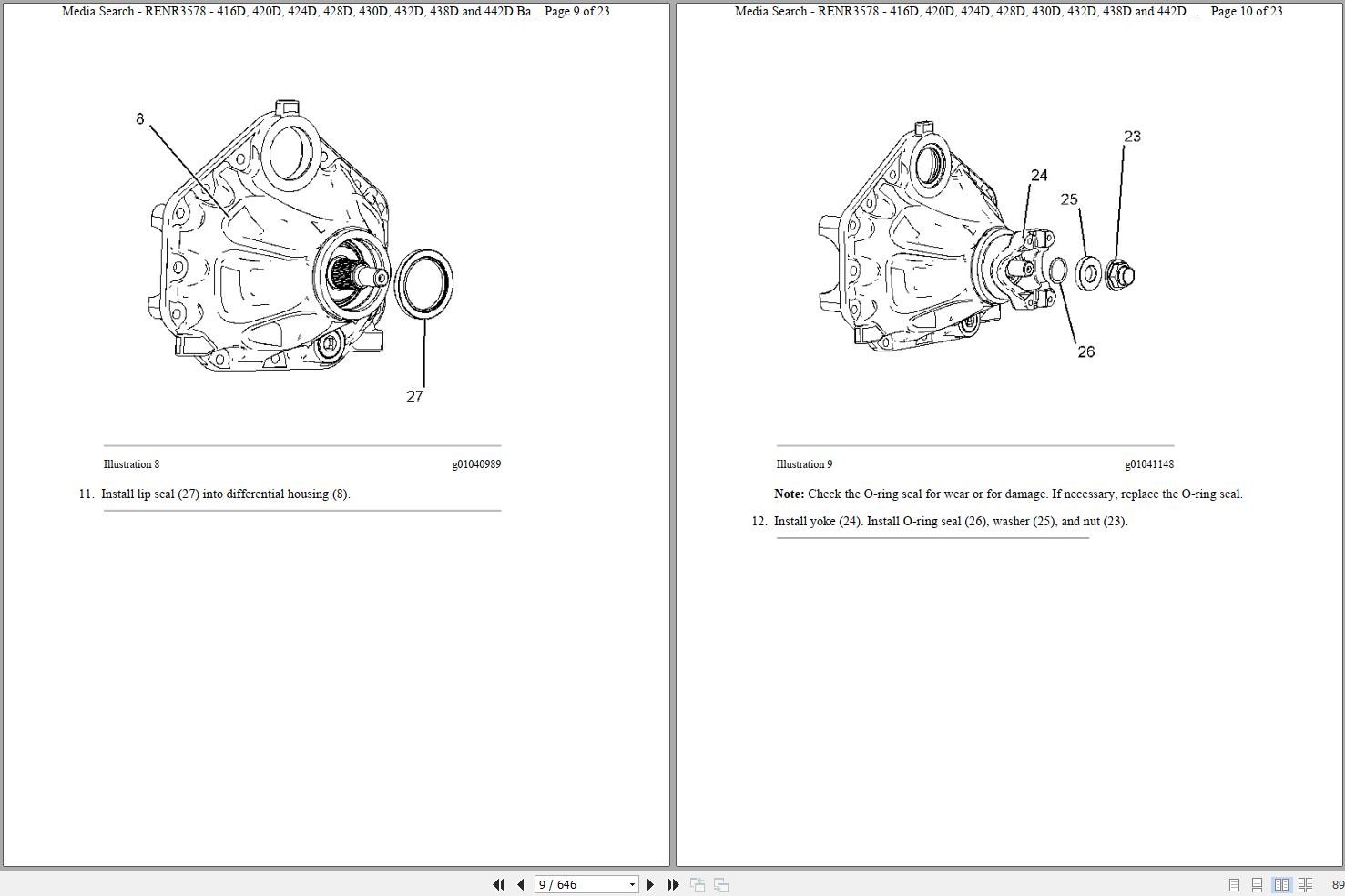1345x896 pixels.
Task: Select single page view mode
Action: tap(1235, 883)
